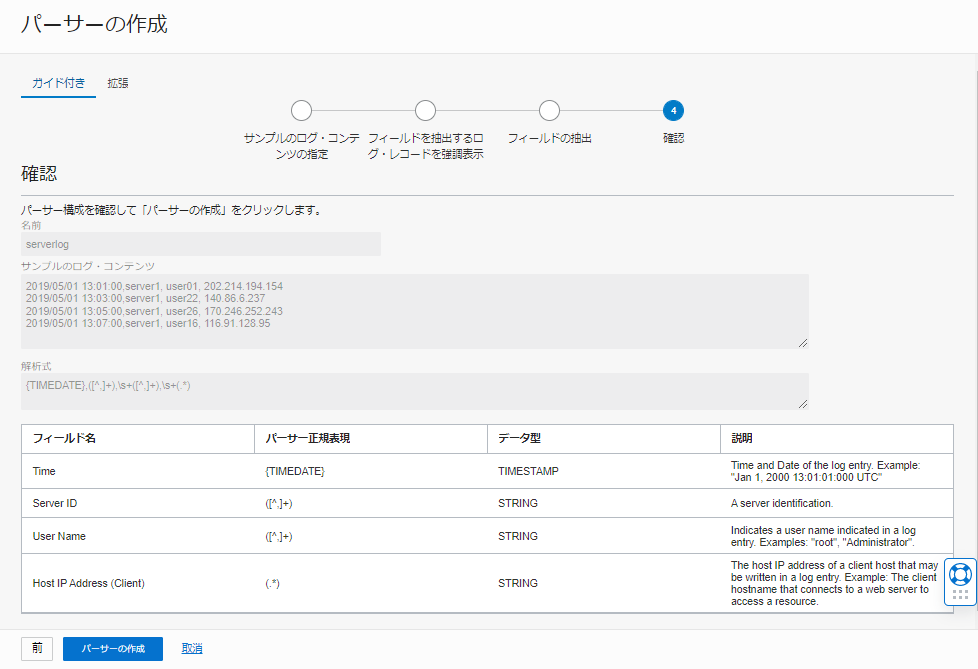Click the 取消 link

[192, 648]
